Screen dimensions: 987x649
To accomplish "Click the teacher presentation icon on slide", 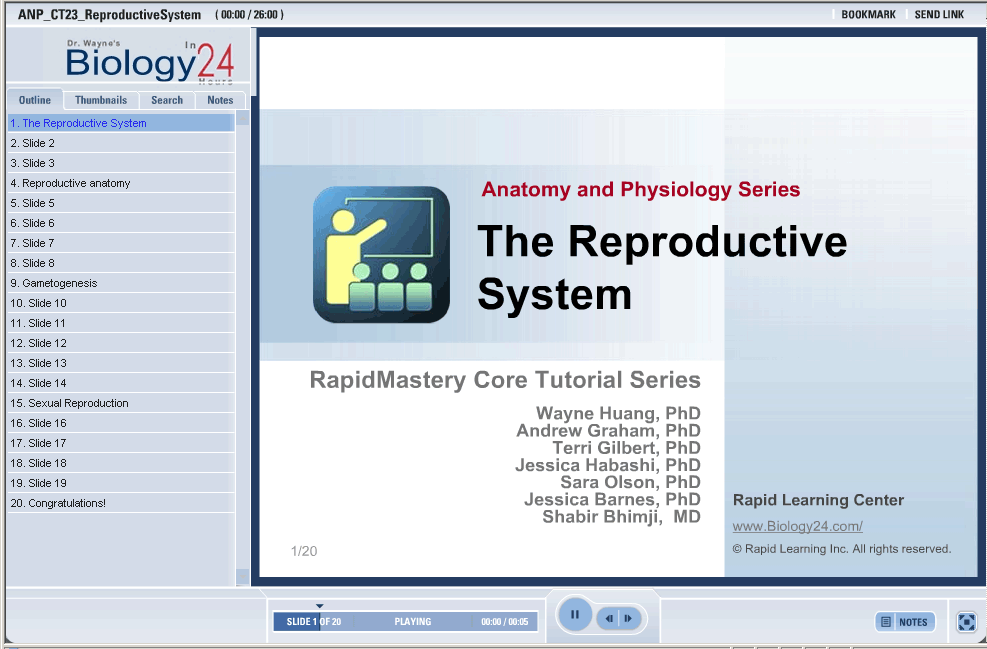I will [x=381, y=255].
